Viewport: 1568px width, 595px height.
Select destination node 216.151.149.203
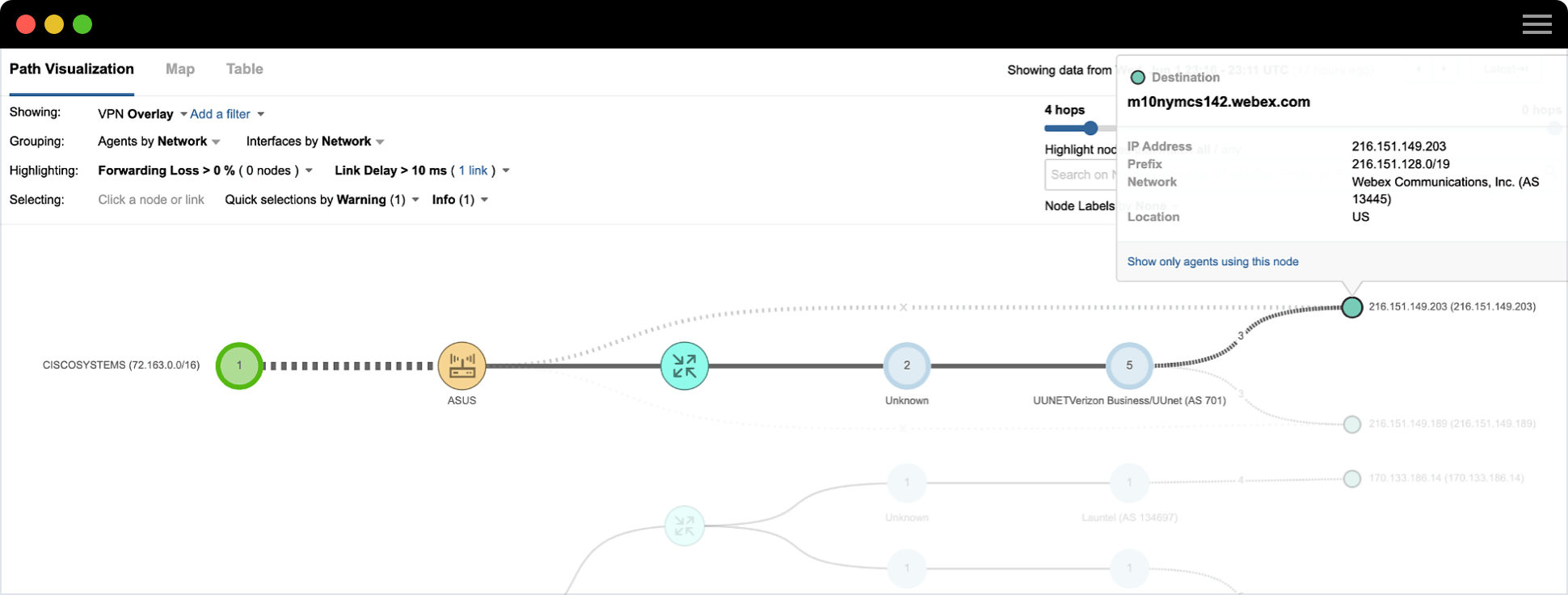(1351, 307)
